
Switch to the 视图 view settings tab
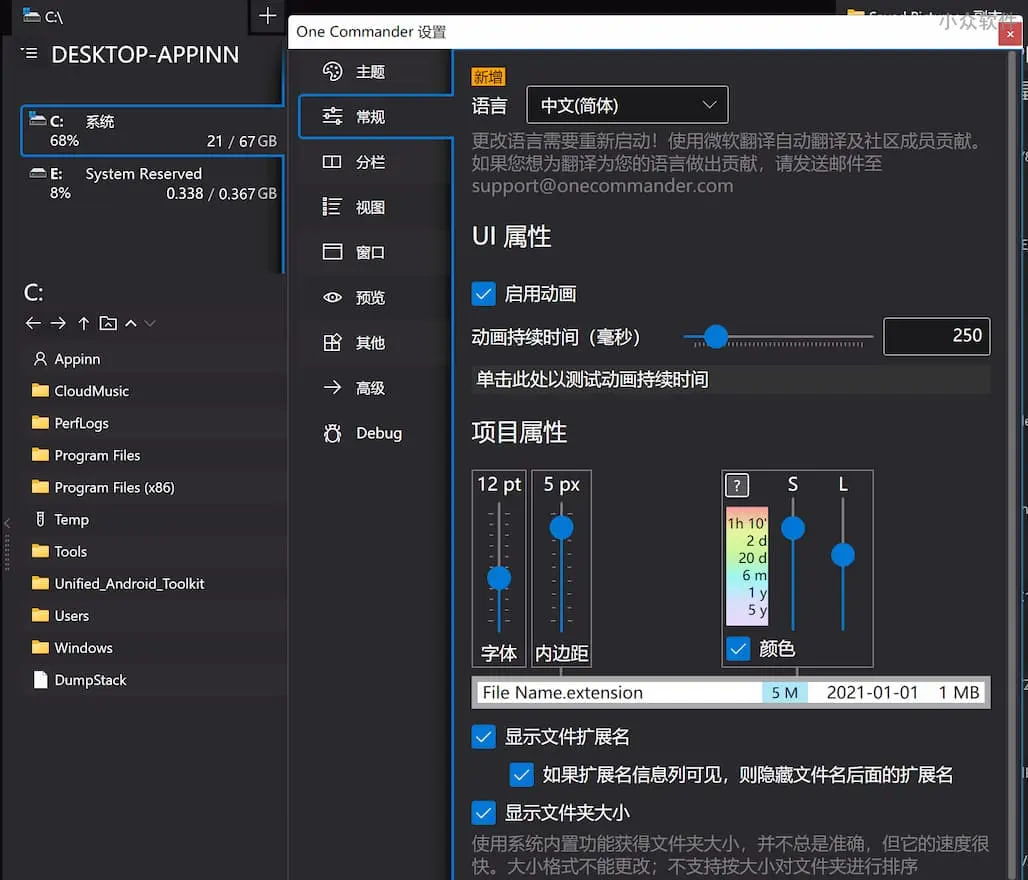coord(370,207)
